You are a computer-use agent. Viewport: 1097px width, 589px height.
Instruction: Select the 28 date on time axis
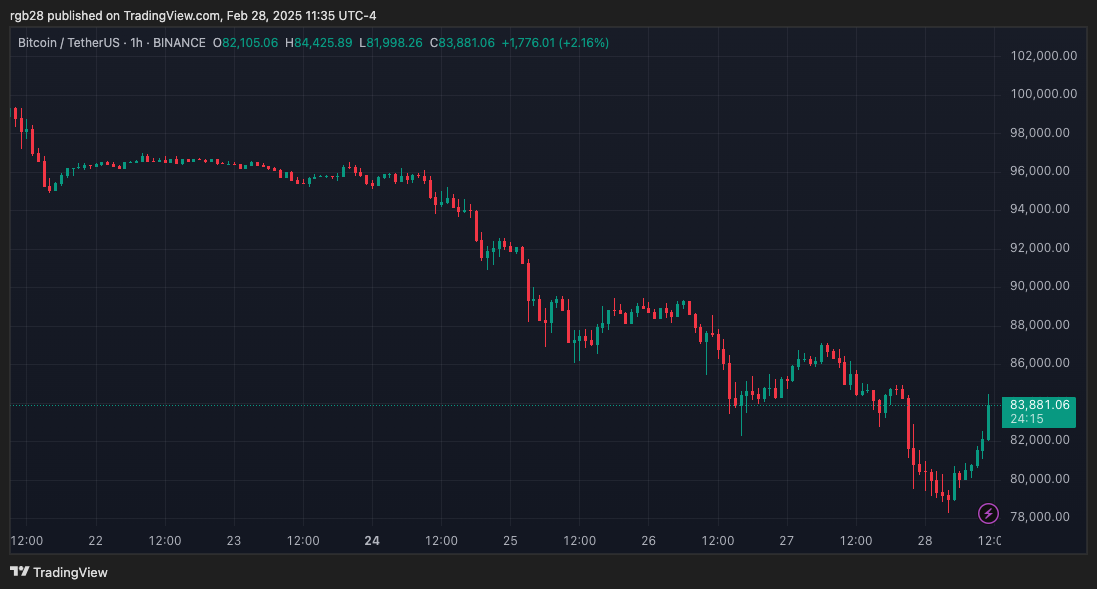(925, 541)
